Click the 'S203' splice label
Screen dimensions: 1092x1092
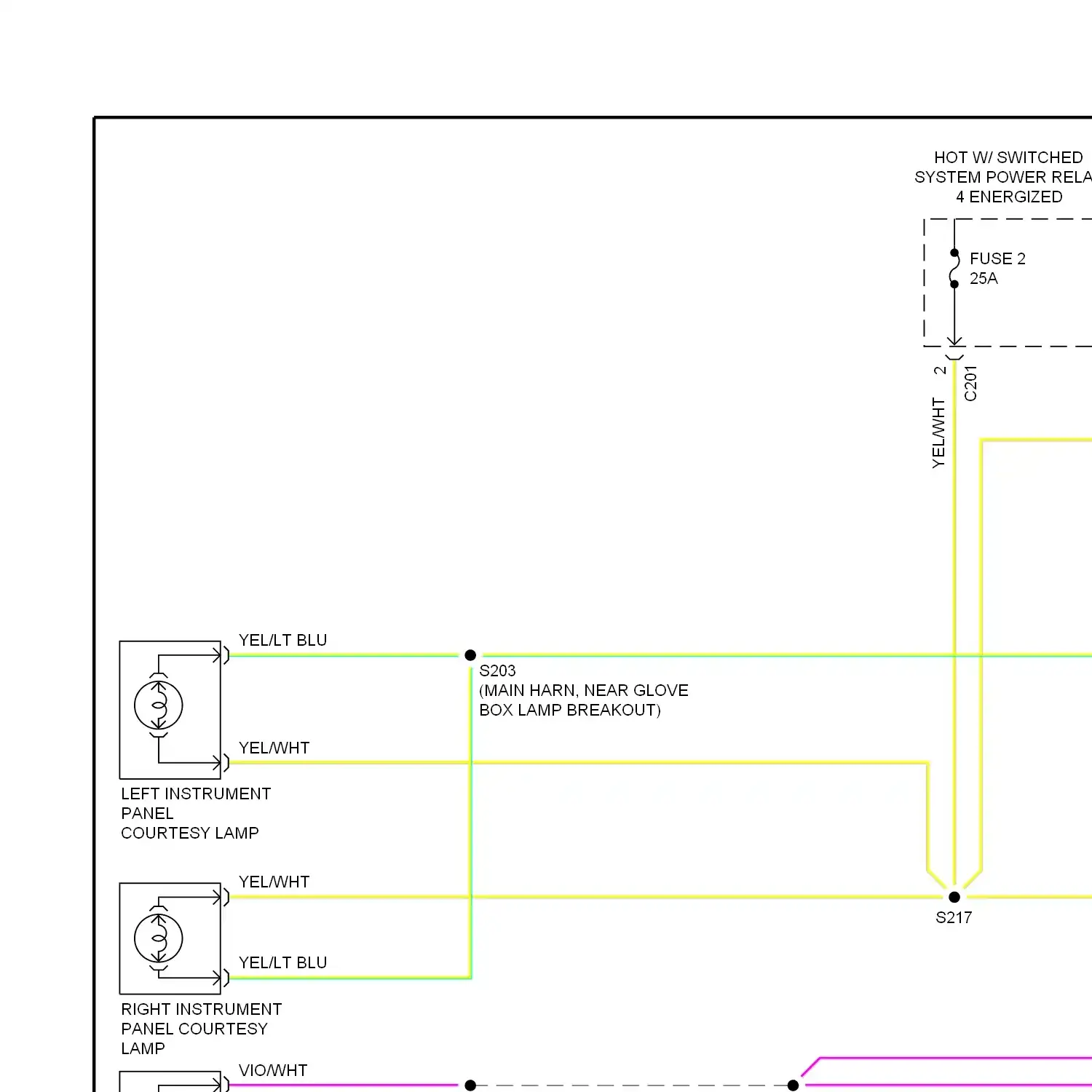497,670
